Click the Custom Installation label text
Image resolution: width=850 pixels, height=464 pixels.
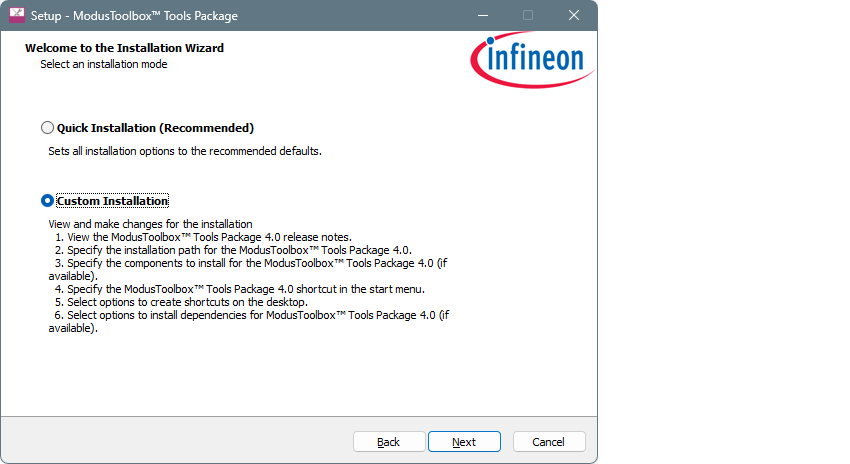[x=113, y=201]
